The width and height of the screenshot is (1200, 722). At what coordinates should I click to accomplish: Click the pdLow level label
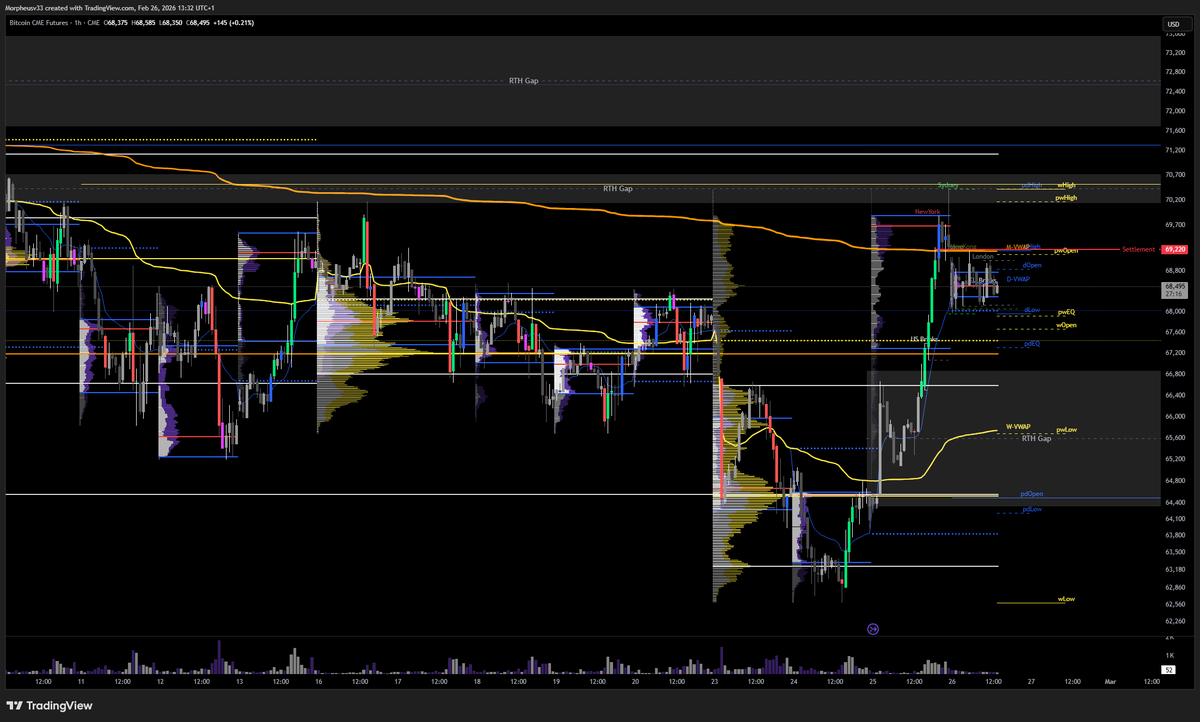tap(1032, 509)
